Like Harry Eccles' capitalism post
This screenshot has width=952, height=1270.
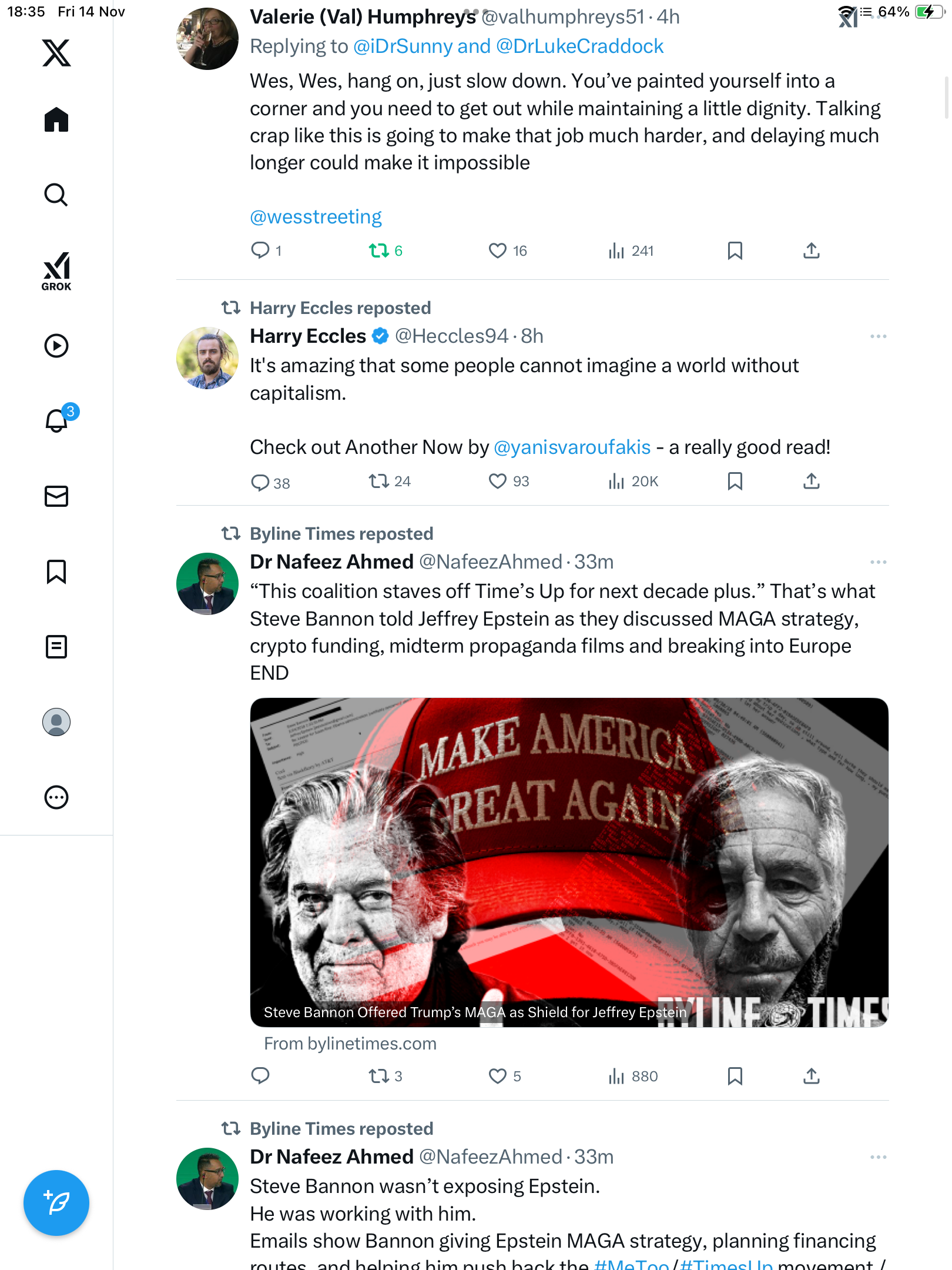pyautogui.click(x=498, y=482)
